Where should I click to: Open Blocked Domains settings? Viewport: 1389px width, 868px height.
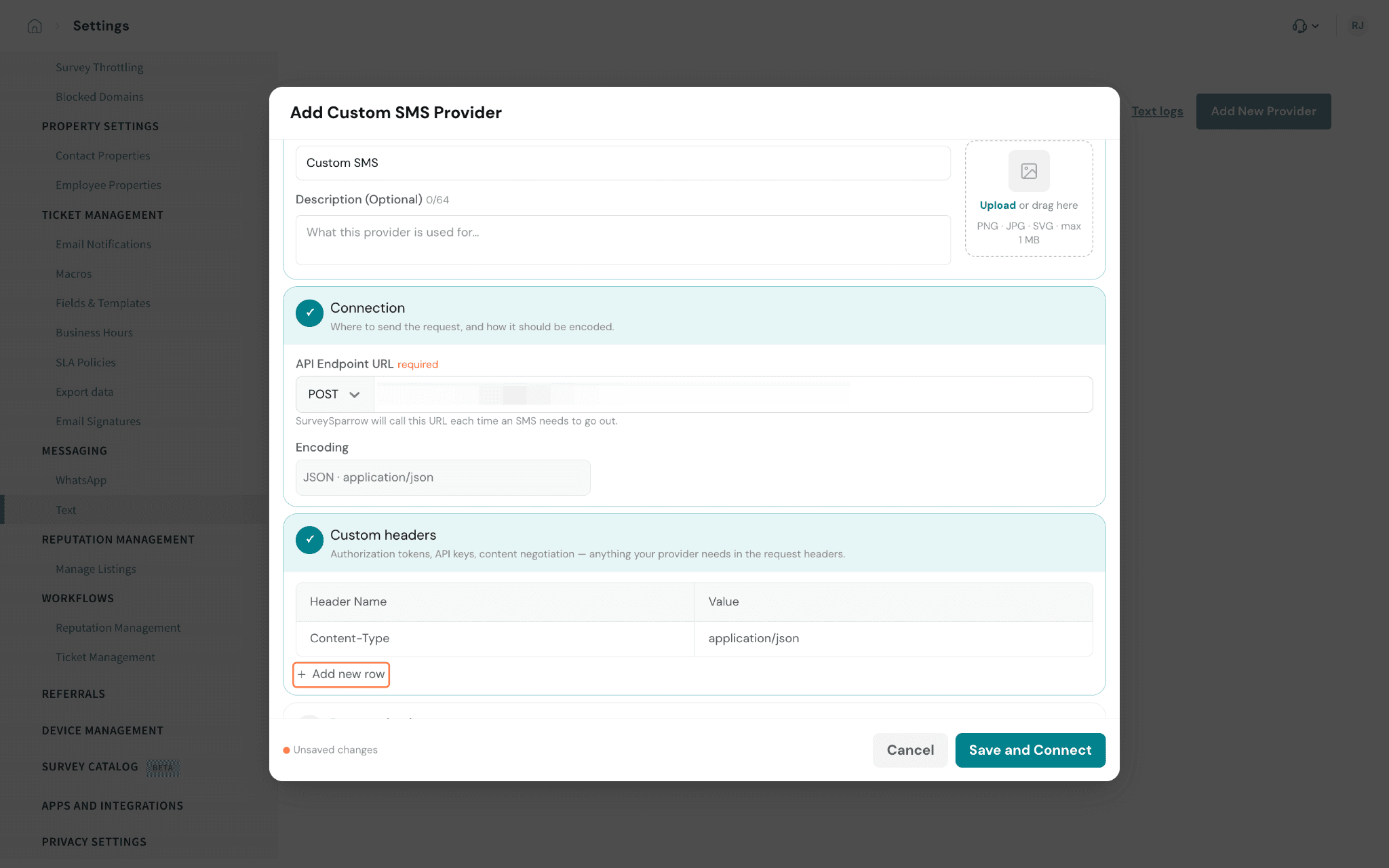point(100,97)
